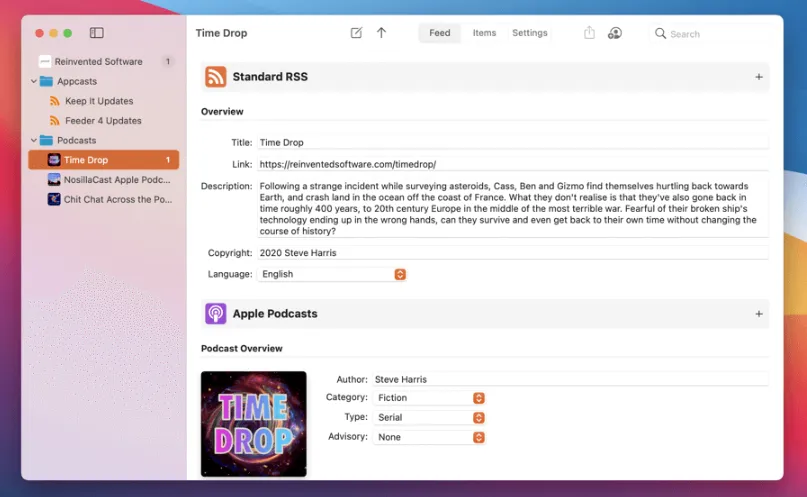Select Feeder 4 Updates feed
807x497 pixels.
pos(103,120)
